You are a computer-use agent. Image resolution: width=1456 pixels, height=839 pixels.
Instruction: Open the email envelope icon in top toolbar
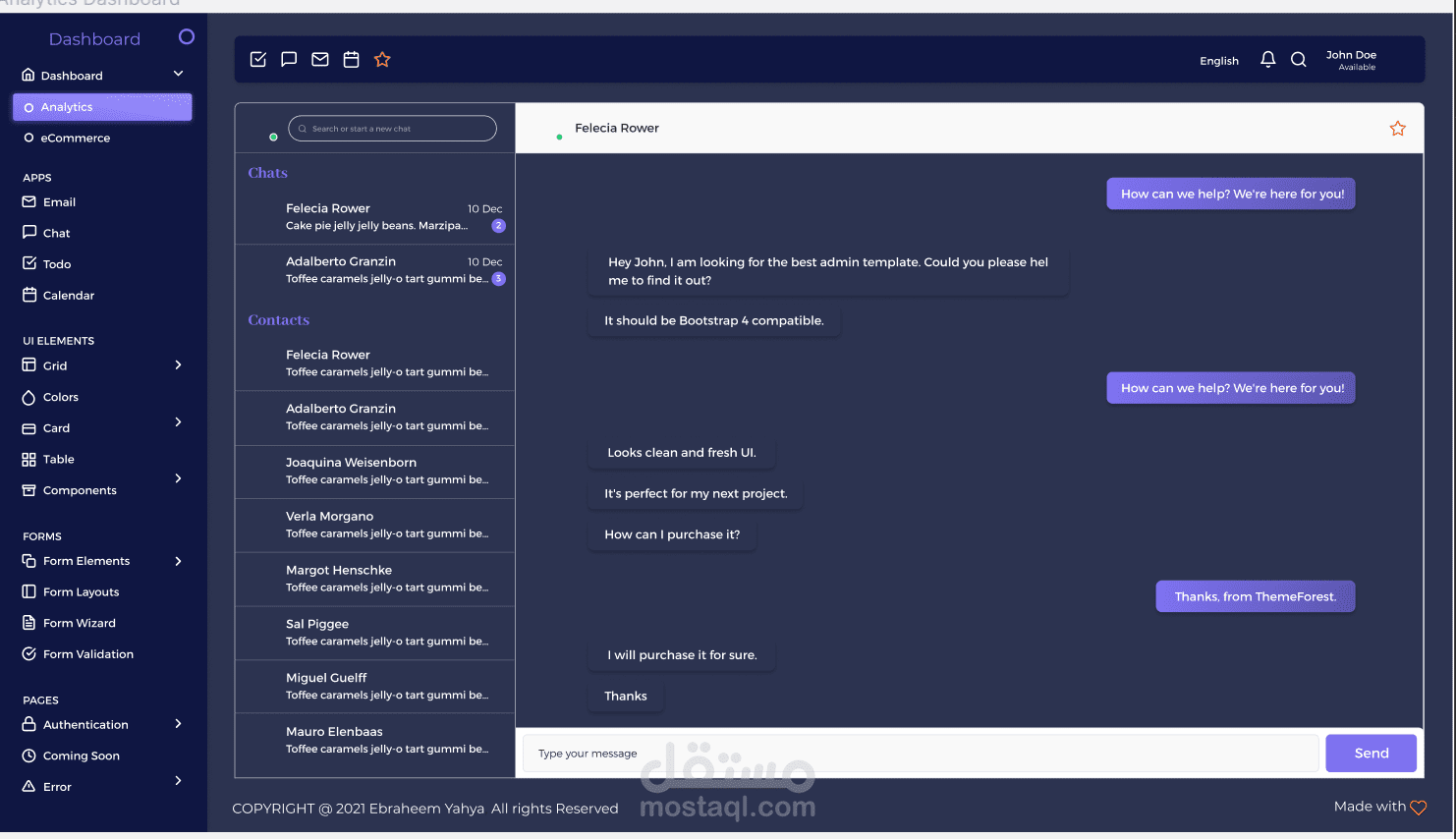pyautogui.click(x=320, y=59)
